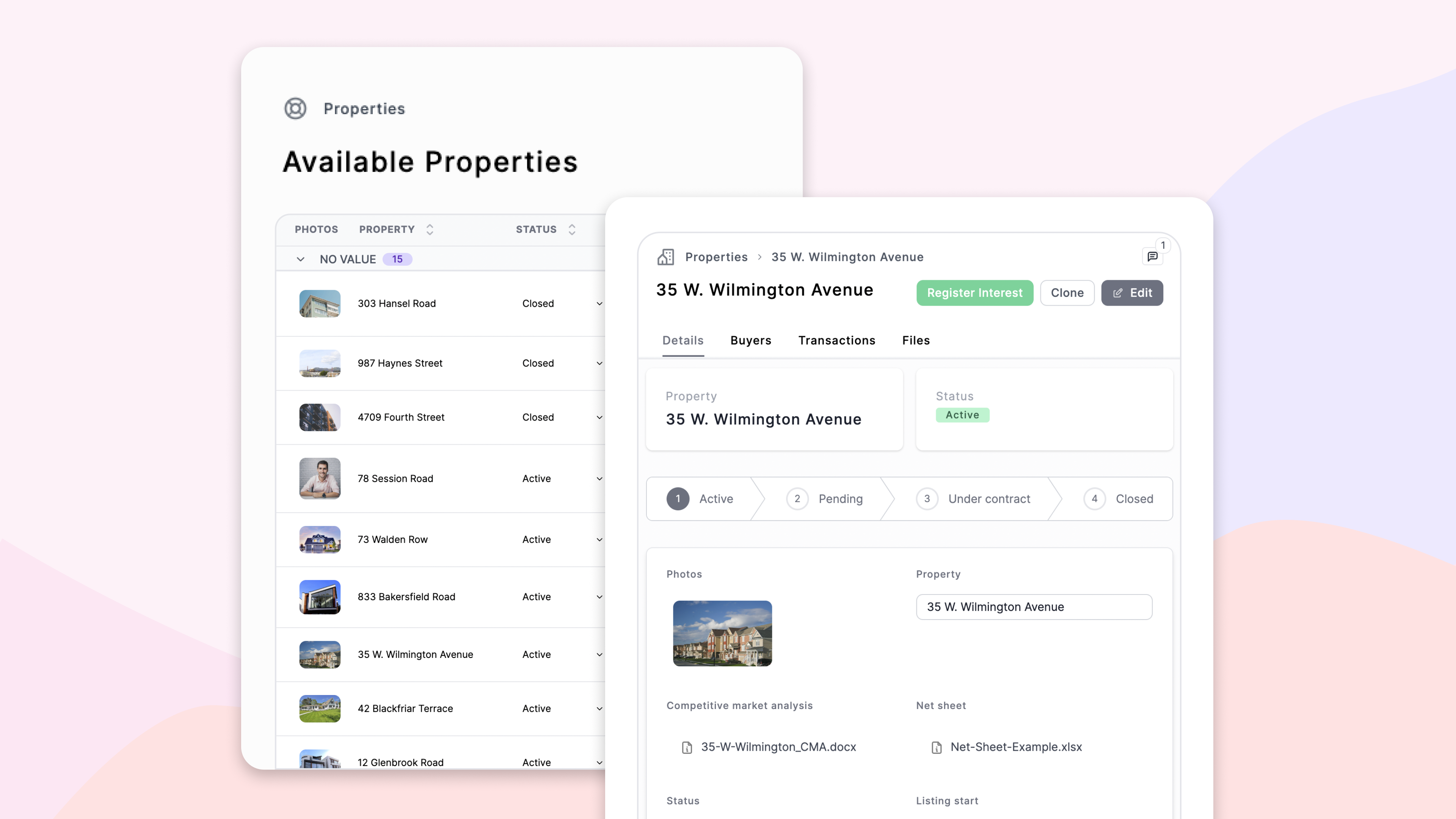
Task: Open the Transactions tab
Action: [x=836, y=340]
